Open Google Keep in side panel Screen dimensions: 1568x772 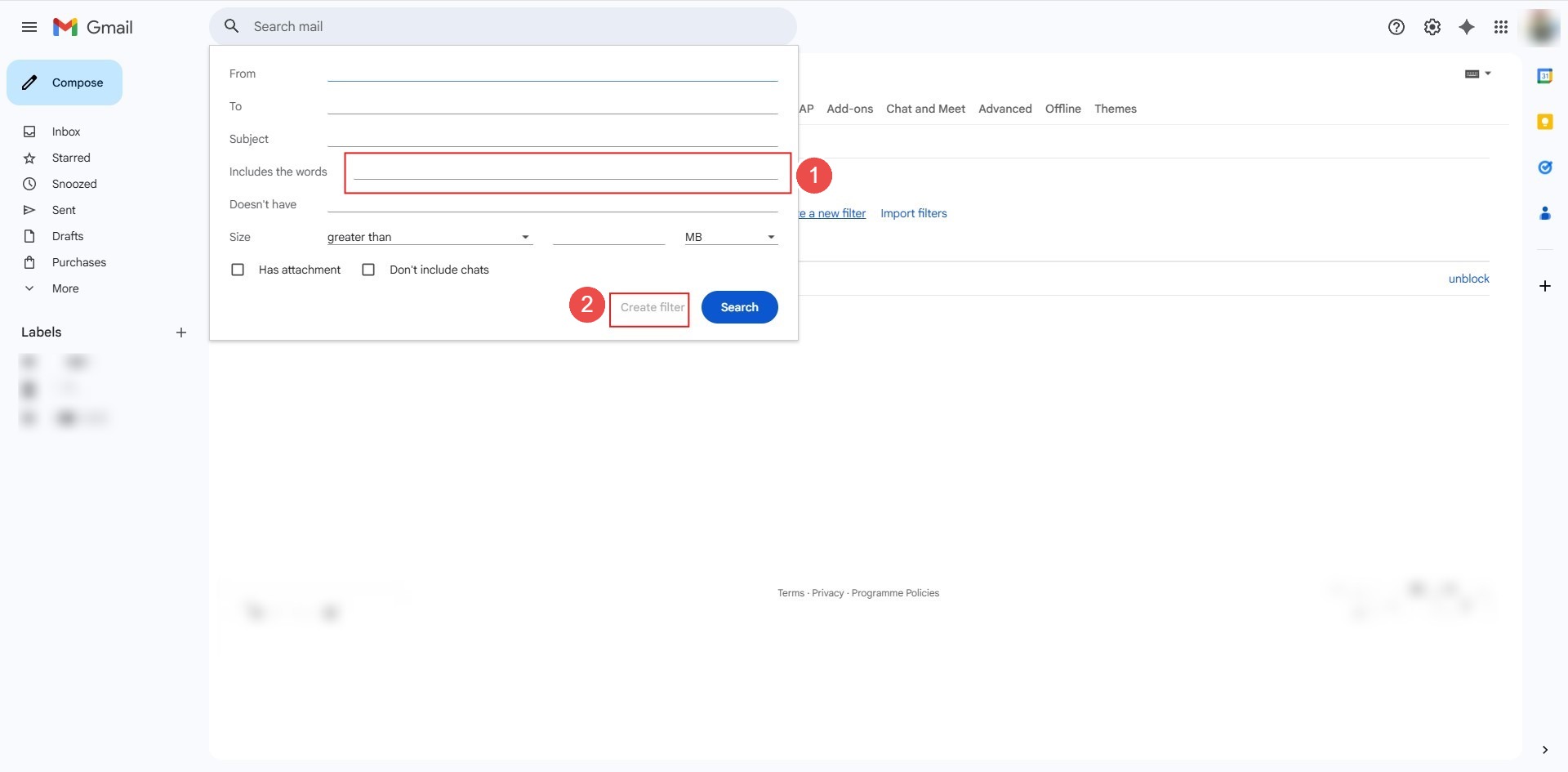pyautogui.click(x=1544, y=122)
